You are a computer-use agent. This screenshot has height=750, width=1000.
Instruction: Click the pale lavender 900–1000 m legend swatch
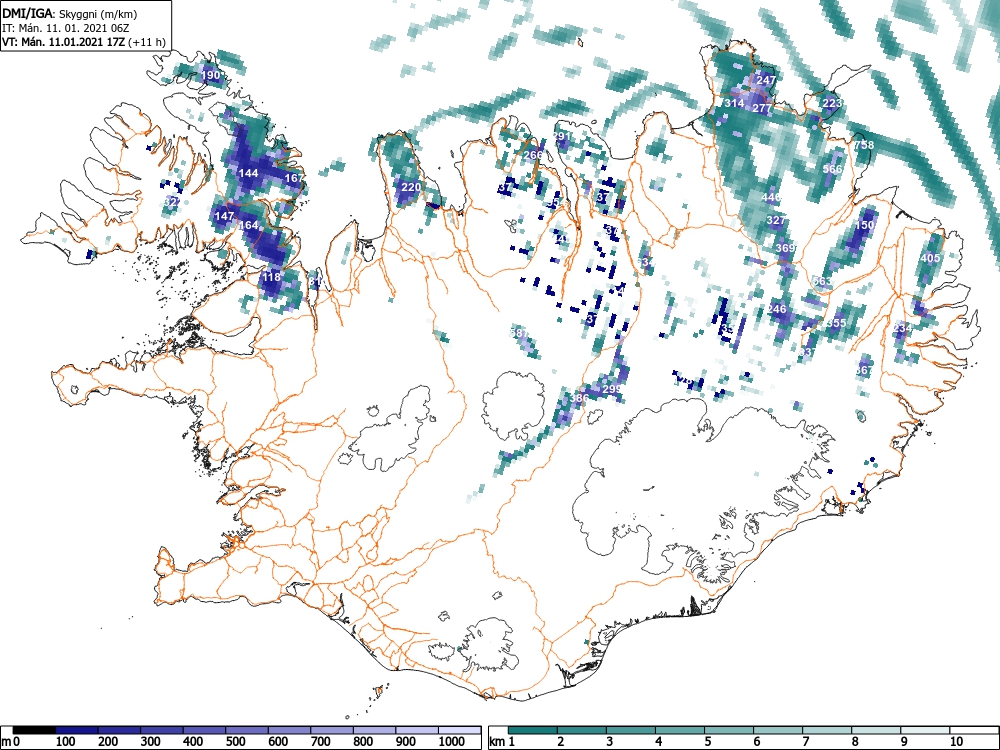(417, 730)
